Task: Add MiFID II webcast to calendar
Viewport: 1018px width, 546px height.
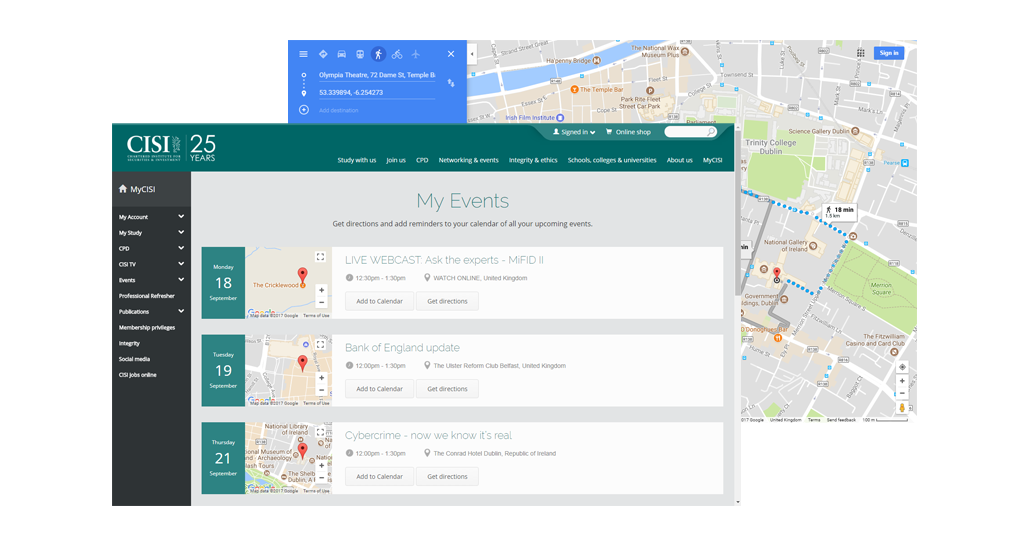Action: [379, 301]
